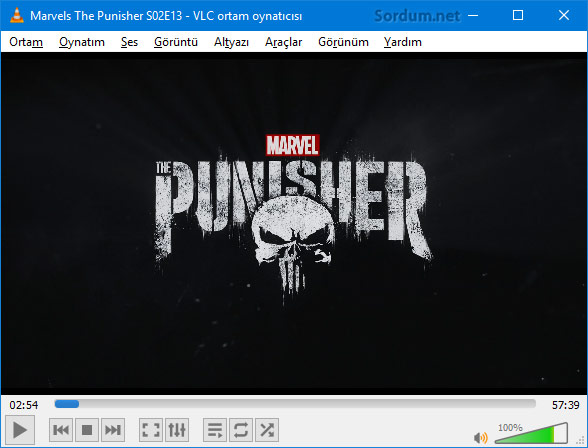Adjust the 100% volume slider
Viewport: 588px width, 448px height.
pyautogui.click(x=531, y=433)
